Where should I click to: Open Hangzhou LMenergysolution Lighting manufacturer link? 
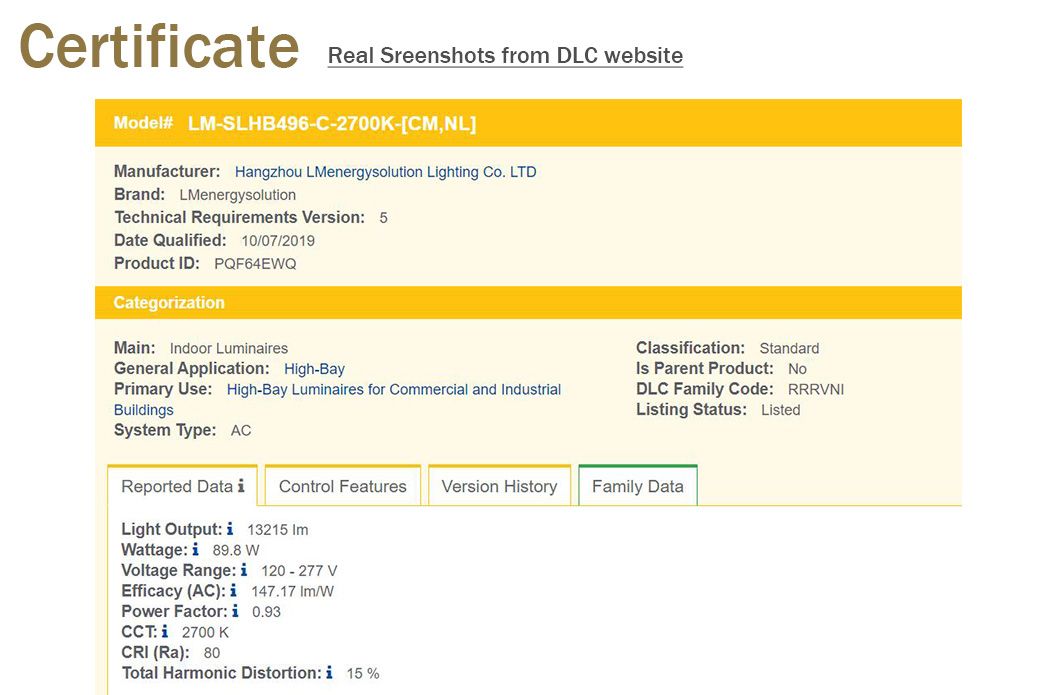[x=385, y=172]
